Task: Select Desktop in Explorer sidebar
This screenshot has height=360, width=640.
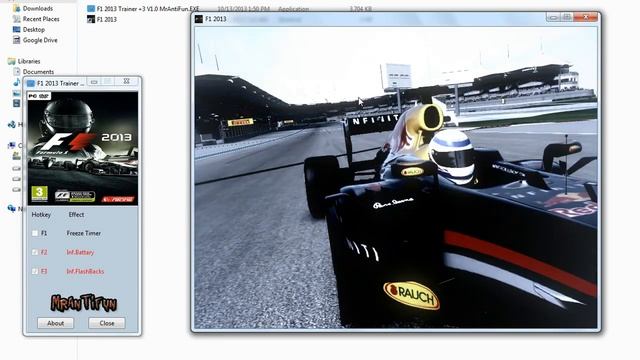Action: tap(34, 29)
